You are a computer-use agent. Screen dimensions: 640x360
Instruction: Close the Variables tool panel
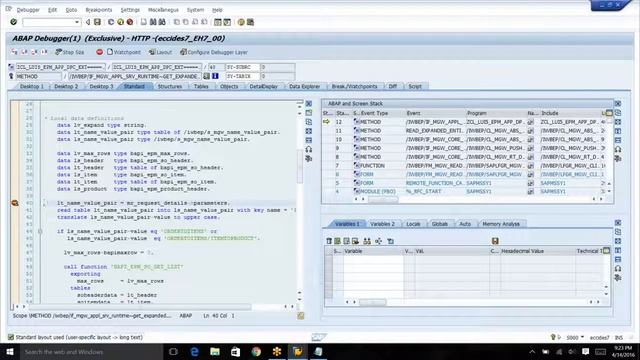(618, 223)
